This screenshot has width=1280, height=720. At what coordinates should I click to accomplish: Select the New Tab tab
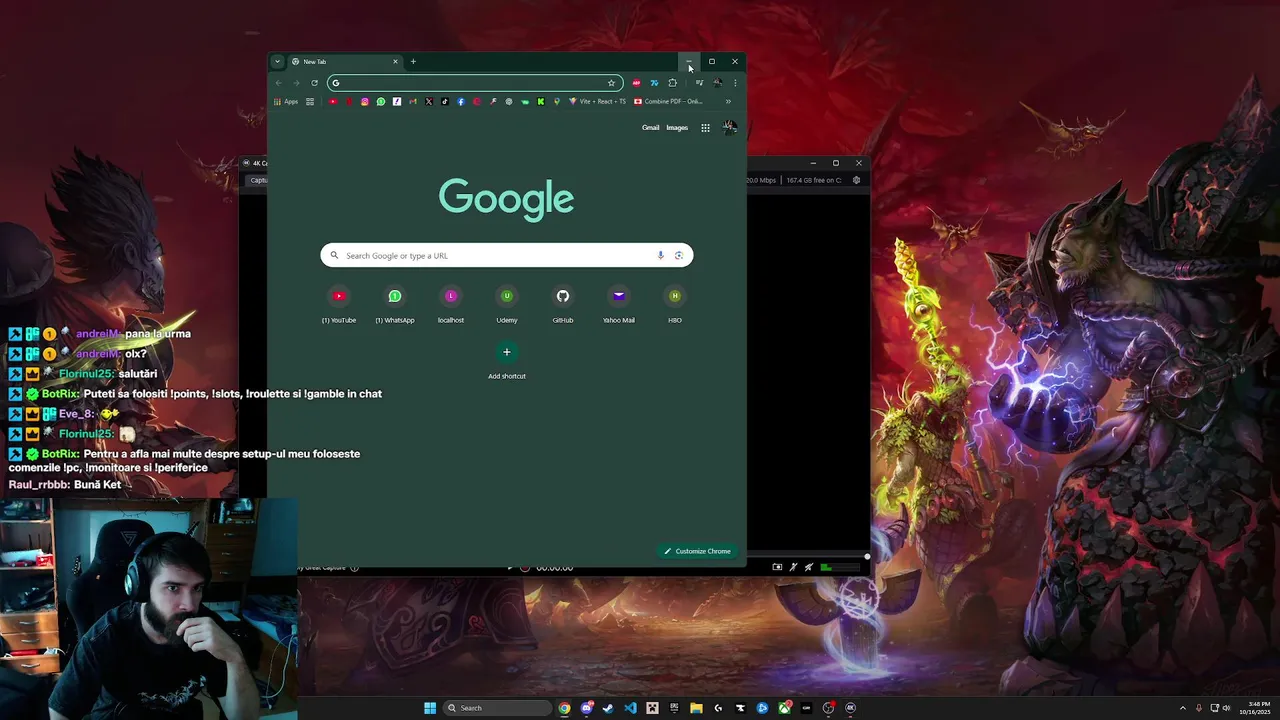point(344,61)
